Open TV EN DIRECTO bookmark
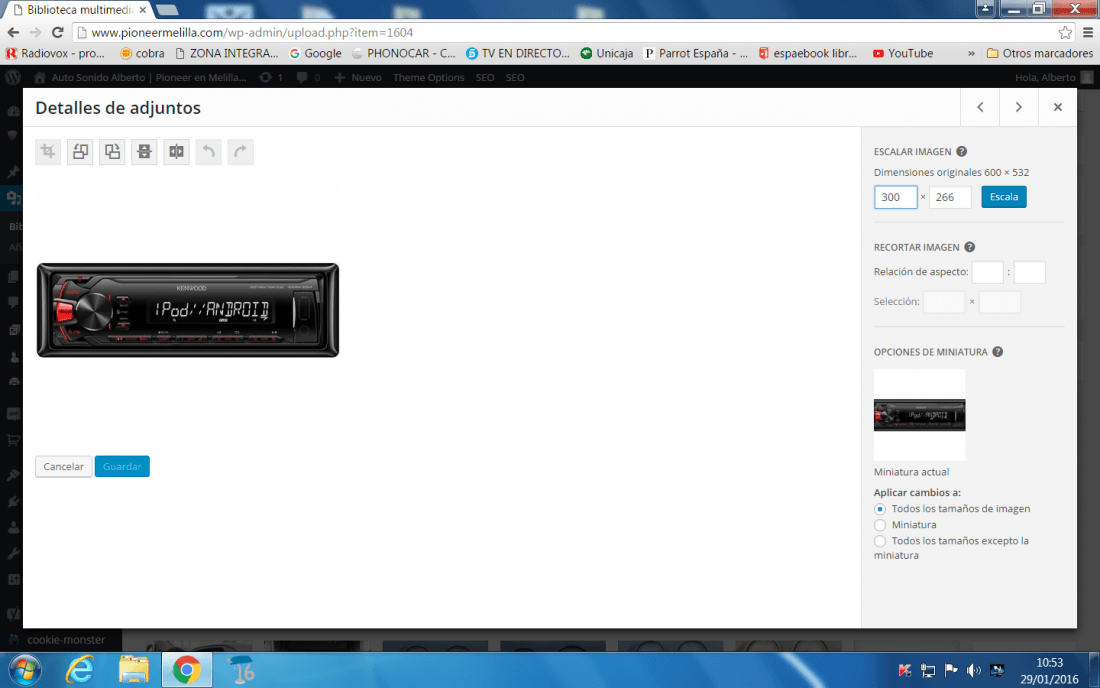 coord(518,53)
